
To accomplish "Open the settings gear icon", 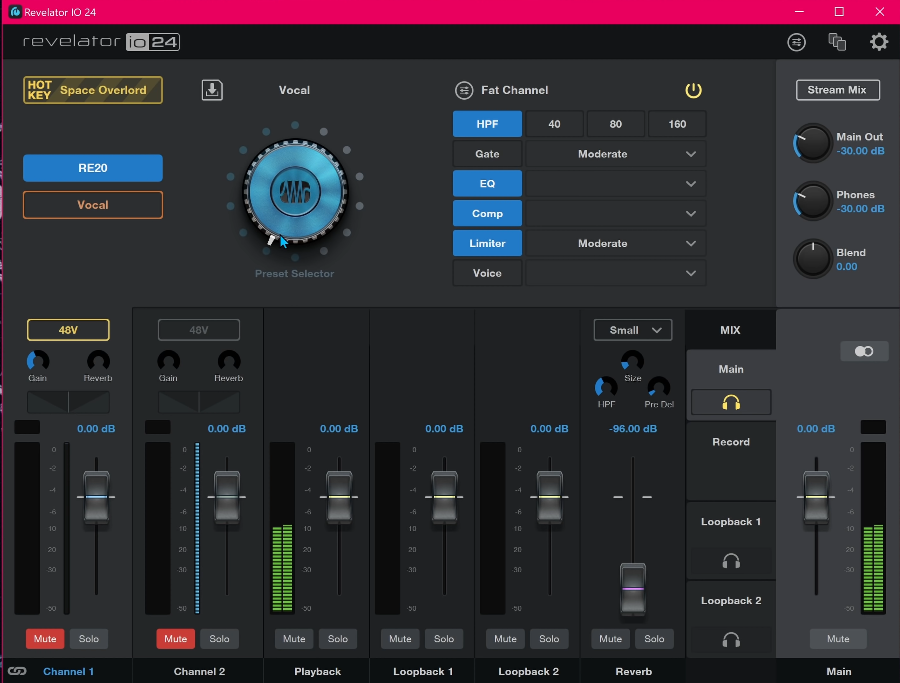I will [x=879, y=42].
